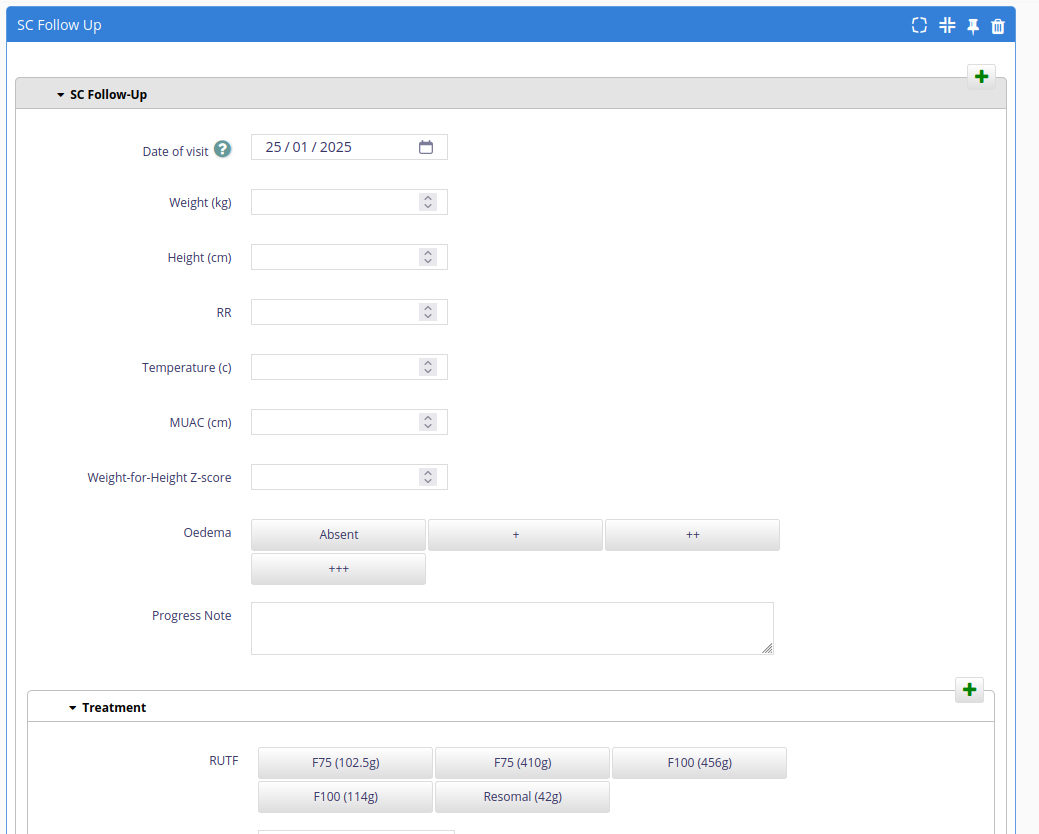Image resolution: width=1039 pixels, height=834 pixels.
Task: Click the fullscreen icon in SC Follow Up header
Action: [919, 25]
